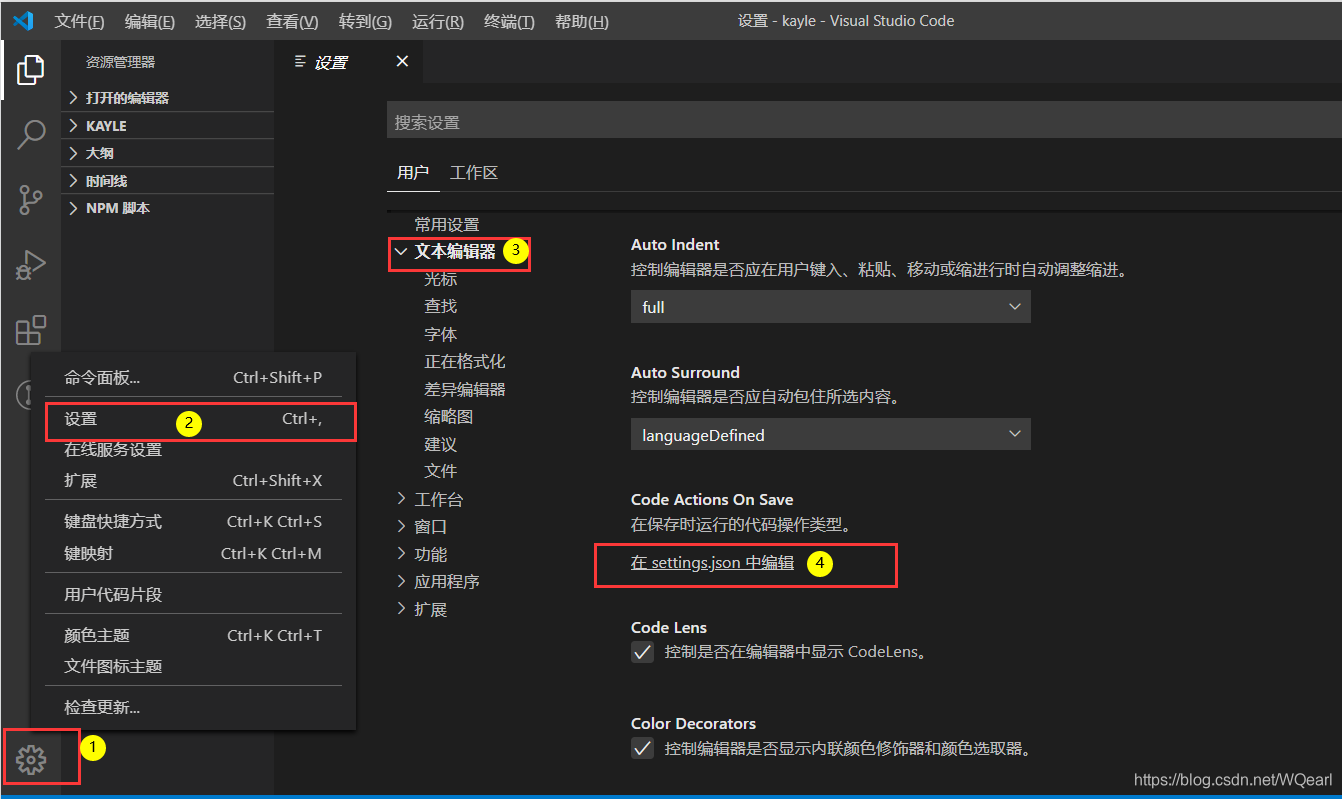The image size is (1342, 799).
Task: Choose 检查更新... from the gear menu
Action: pyautogui.click(x=193, y=708)
